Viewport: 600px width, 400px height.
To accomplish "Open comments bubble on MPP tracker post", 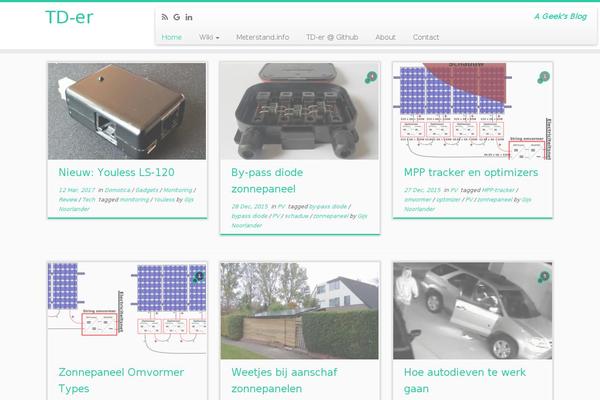I will [543, 77].
